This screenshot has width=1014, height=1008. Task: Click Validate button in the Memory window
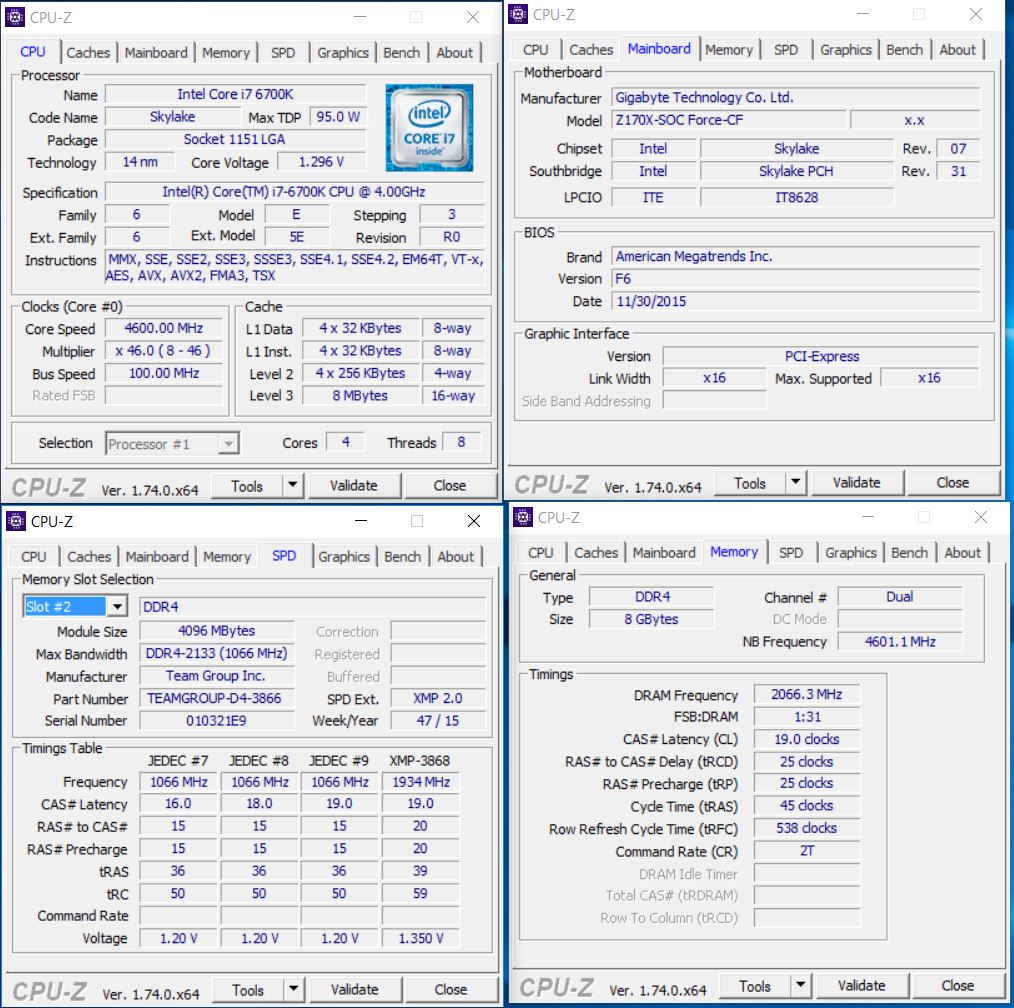[x=862, y=986]
